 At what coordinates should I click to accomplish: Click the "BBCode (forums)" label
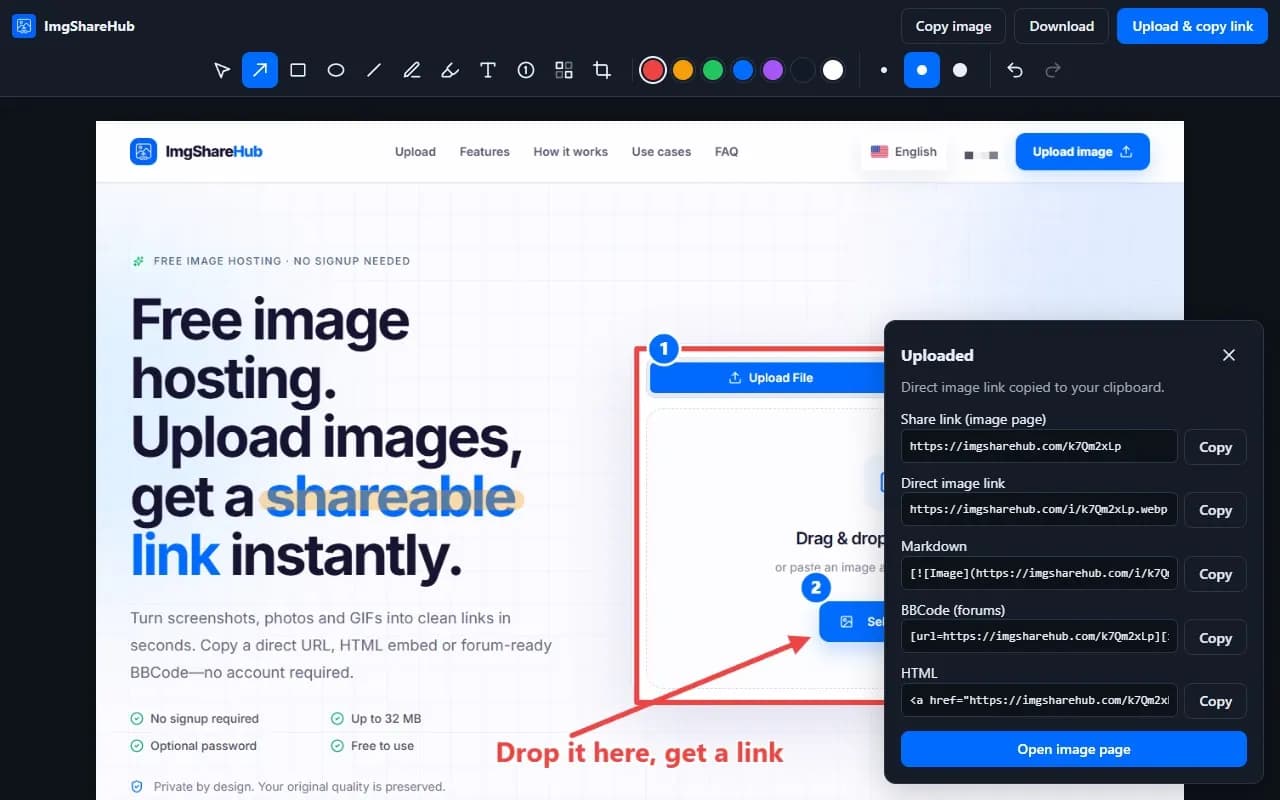pyautogui.click(x=953, y=610)
